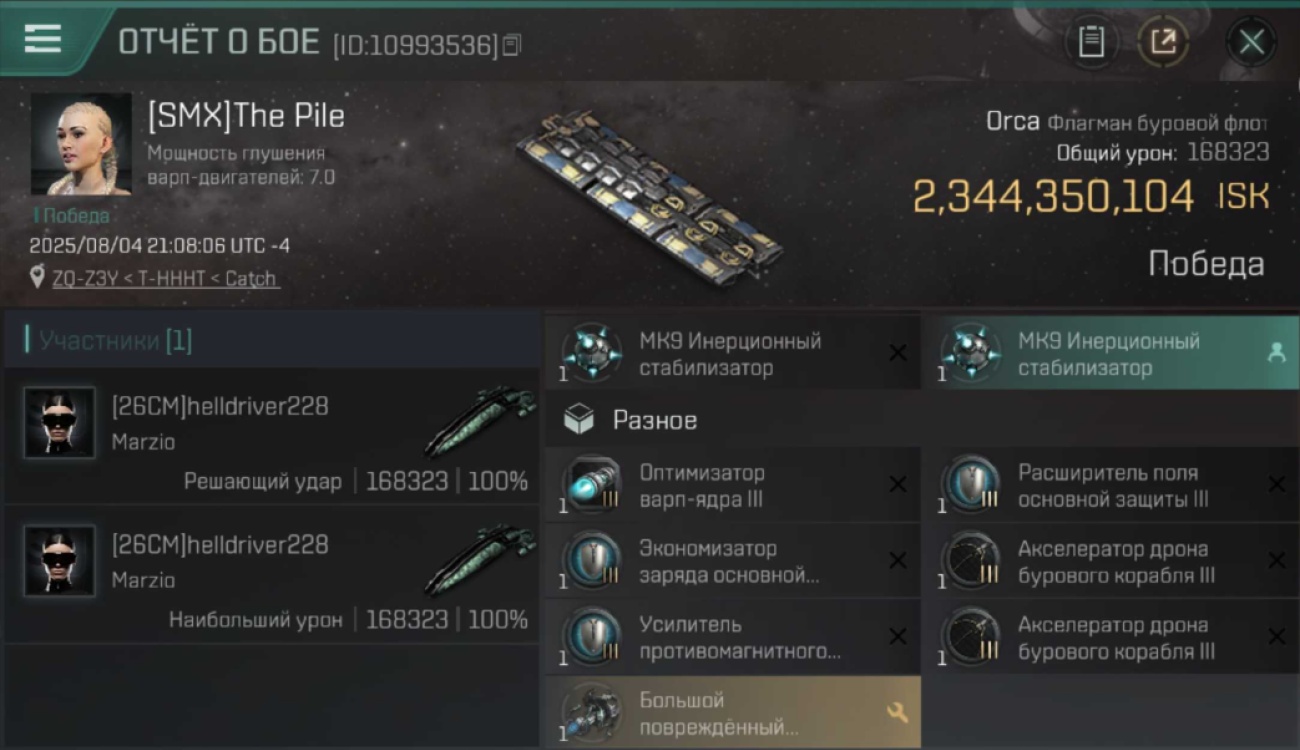Open helldriver228 entry with Наибольший урон
Image resolution: width=1300 pixels, height=750 pixels.
click(x=272, y=574)
